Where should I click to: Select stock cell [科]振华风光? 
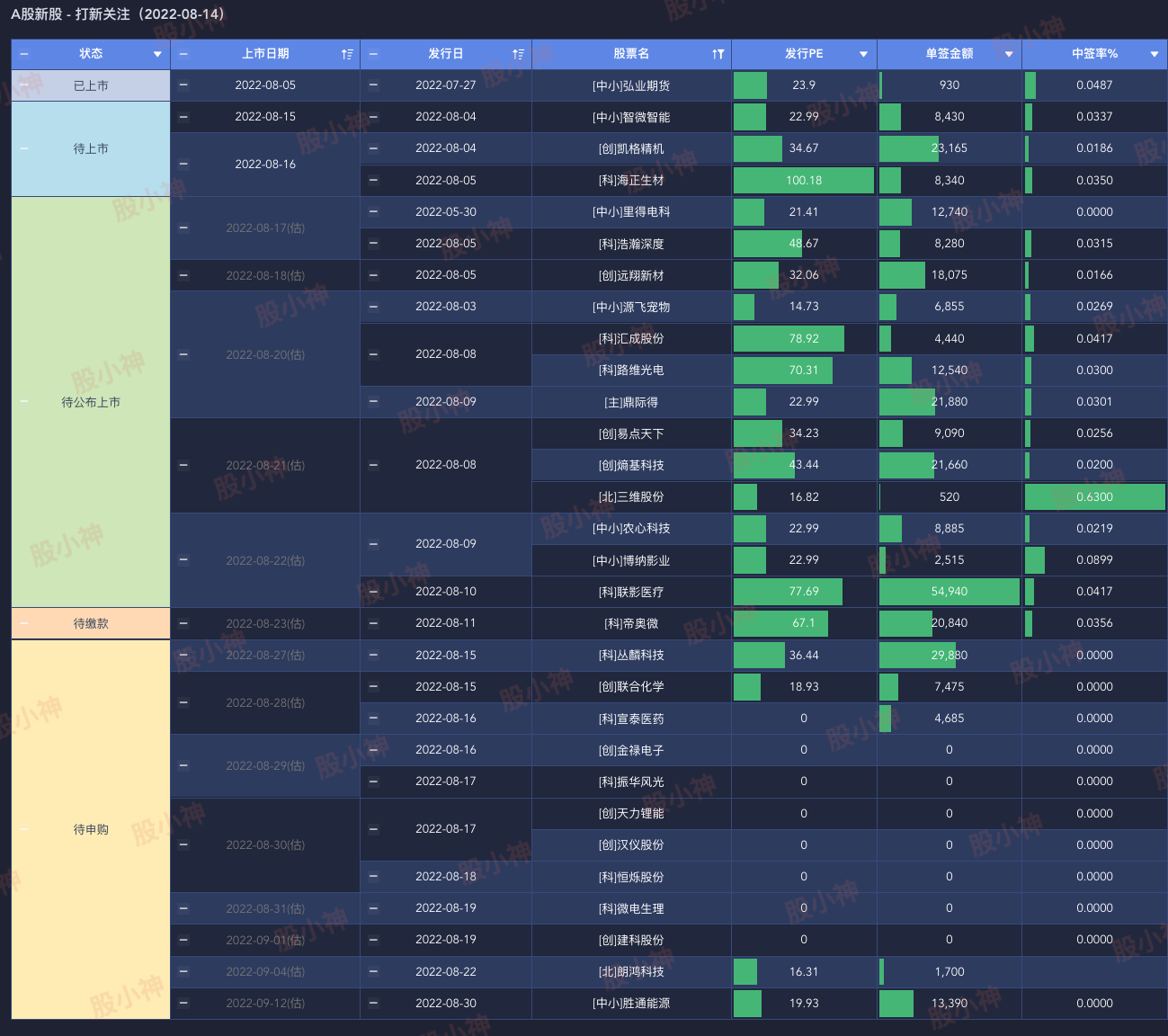tap(631, 781)
